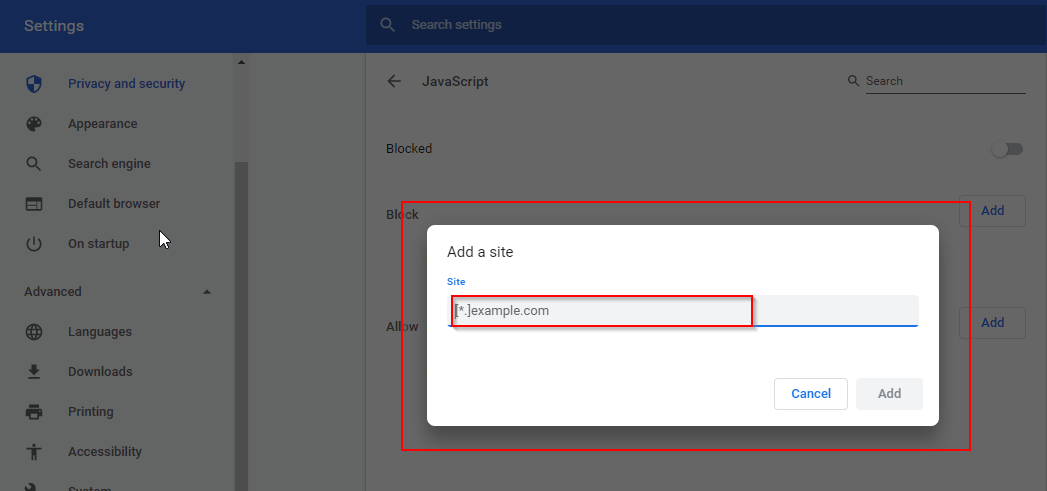Click the Search settings field
The image size is (1047, 491).
706,25
